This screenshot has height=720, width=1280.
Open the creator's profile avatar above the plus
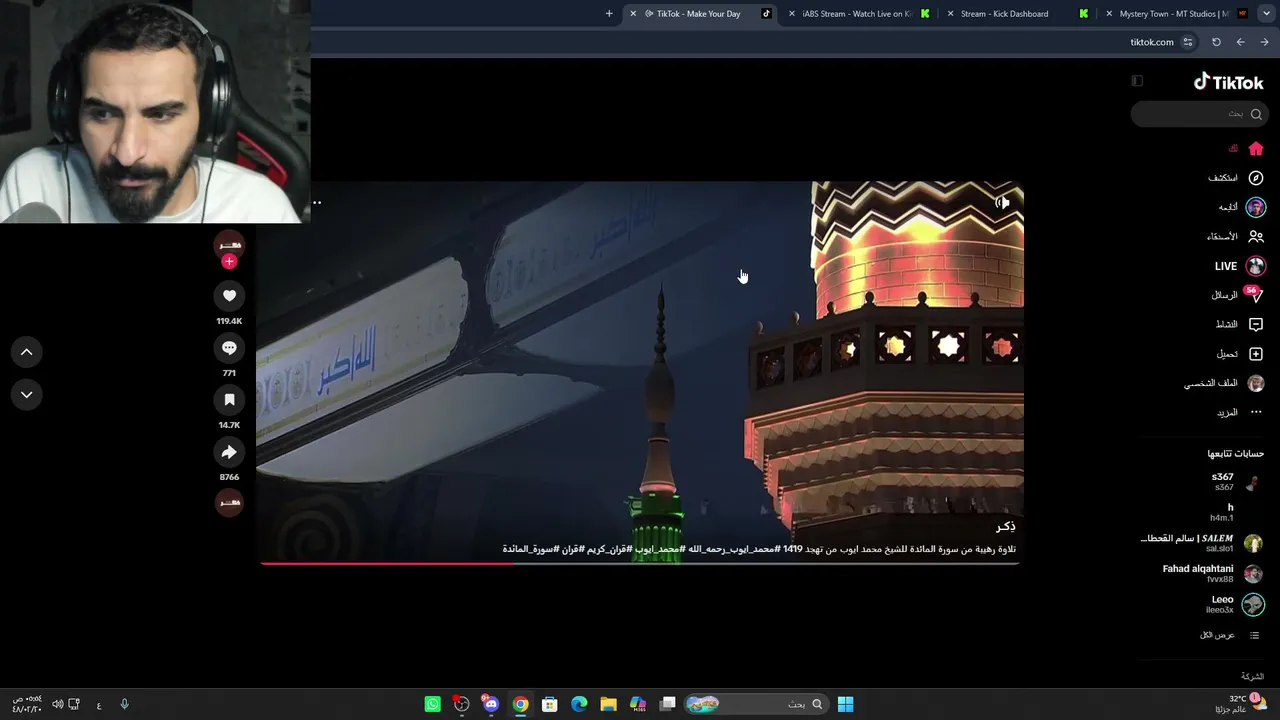coord(229,244)
